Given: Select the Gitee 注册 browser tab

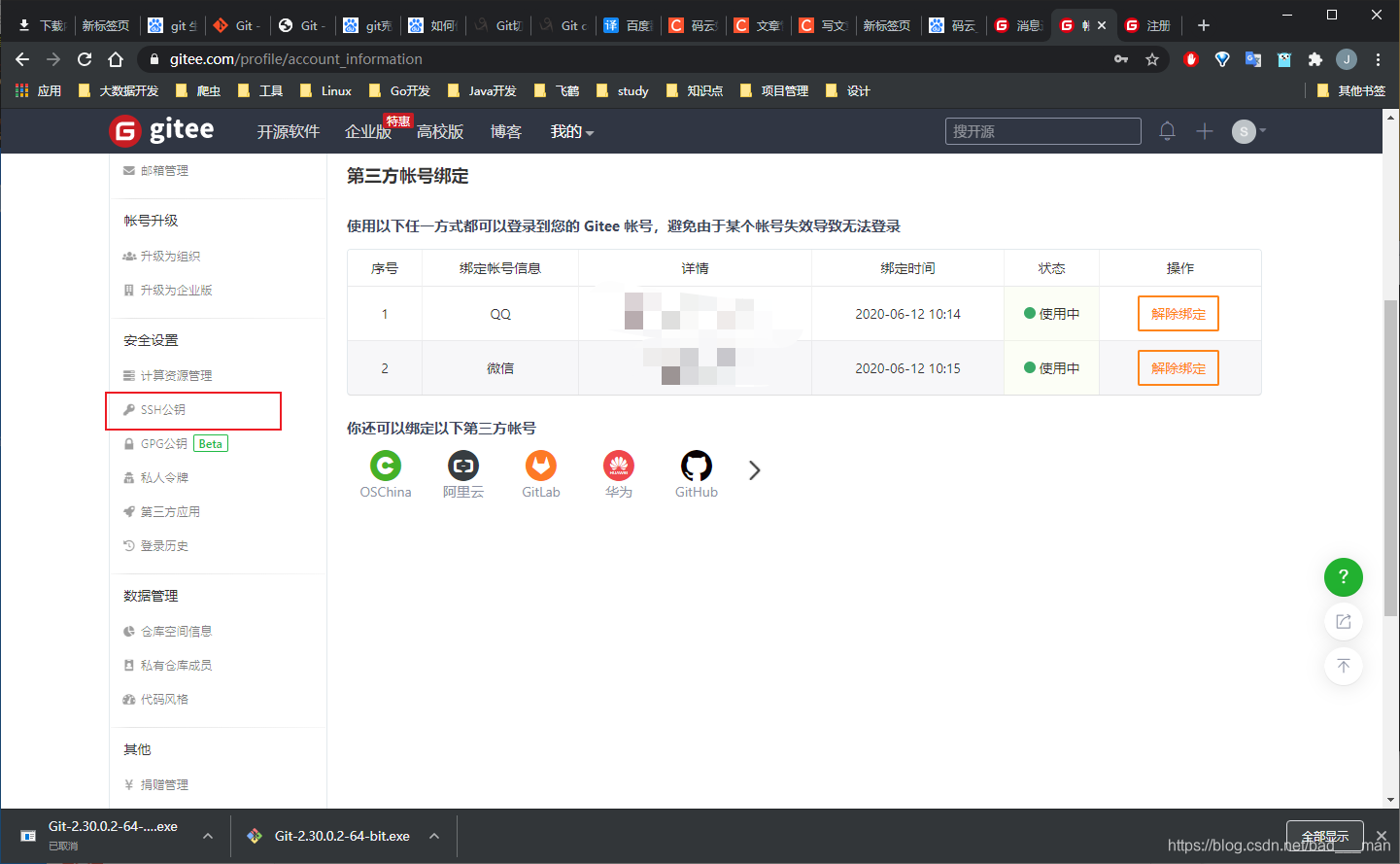Looking at the screenshot, I should point(1149,25).
